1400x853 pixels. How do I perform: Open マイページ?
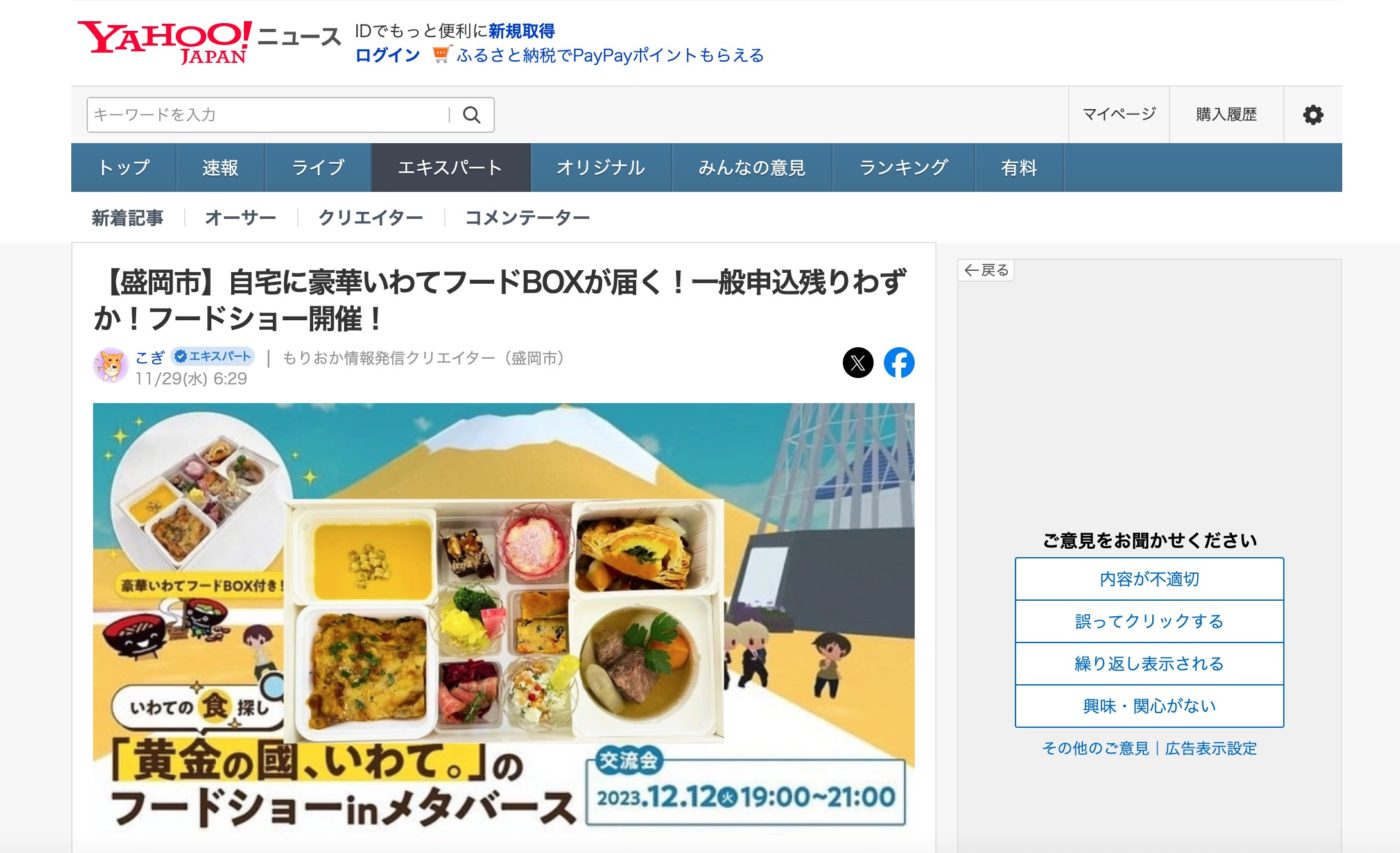[1119, 114]
